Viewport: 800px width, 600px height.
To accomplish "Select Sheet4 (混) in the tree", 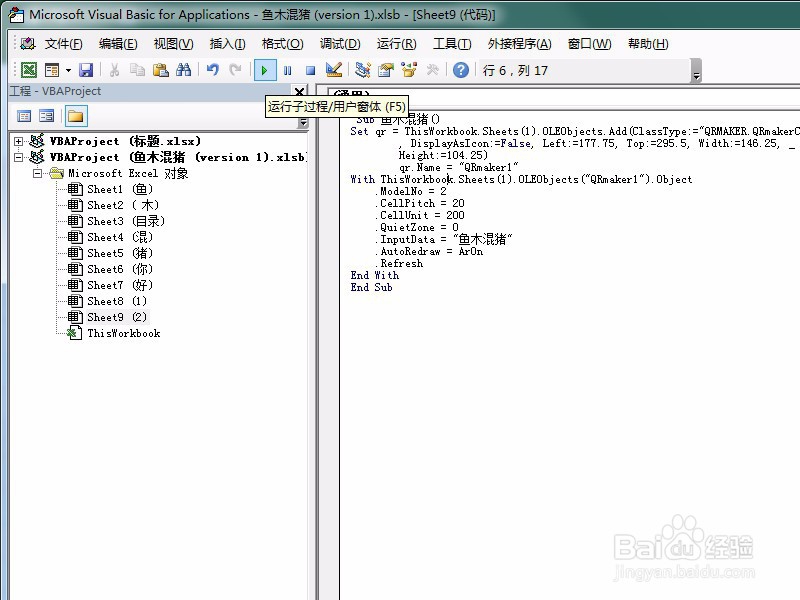I will pyautogui.click(x=120, y=237).
